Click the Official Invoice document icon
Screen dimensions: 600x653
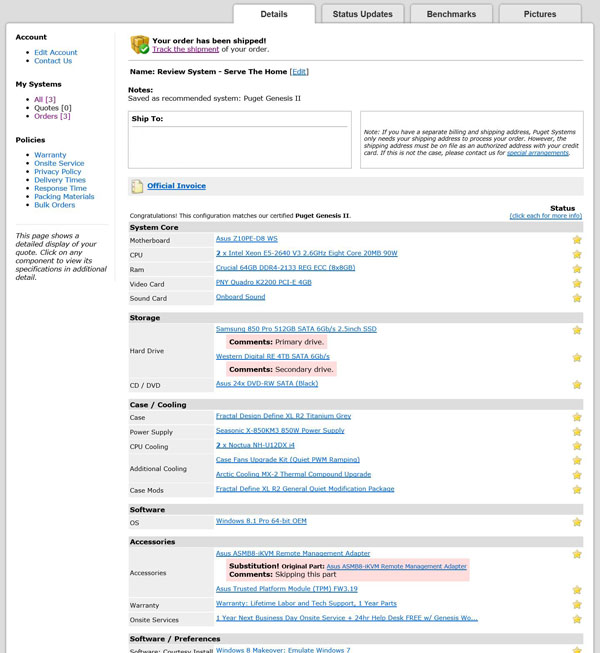pyautogui.click(x=137, y=186)
